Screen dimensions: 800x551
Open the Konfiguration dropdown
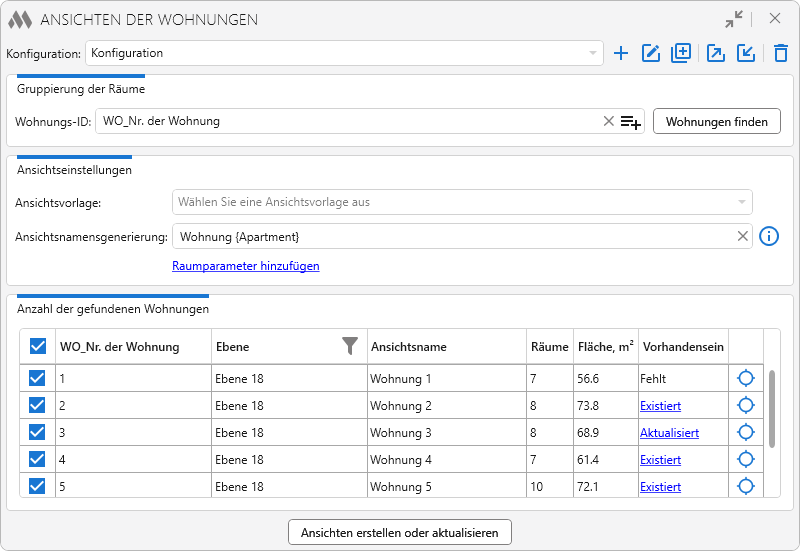tap(344, 53)
